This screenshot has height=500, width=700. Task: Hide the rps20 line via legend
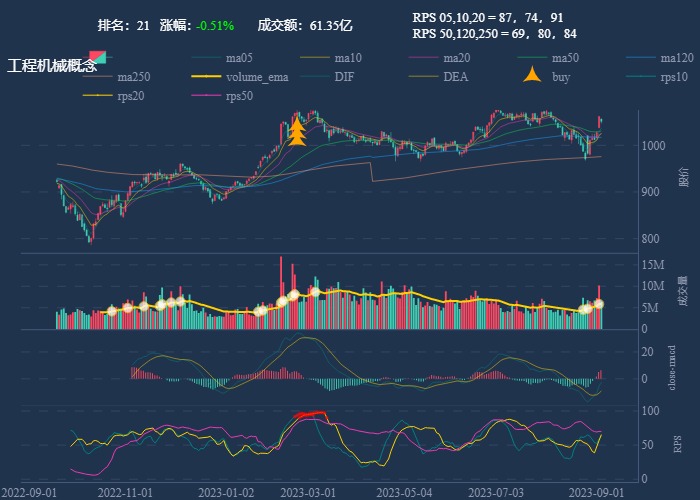[116, 95]
